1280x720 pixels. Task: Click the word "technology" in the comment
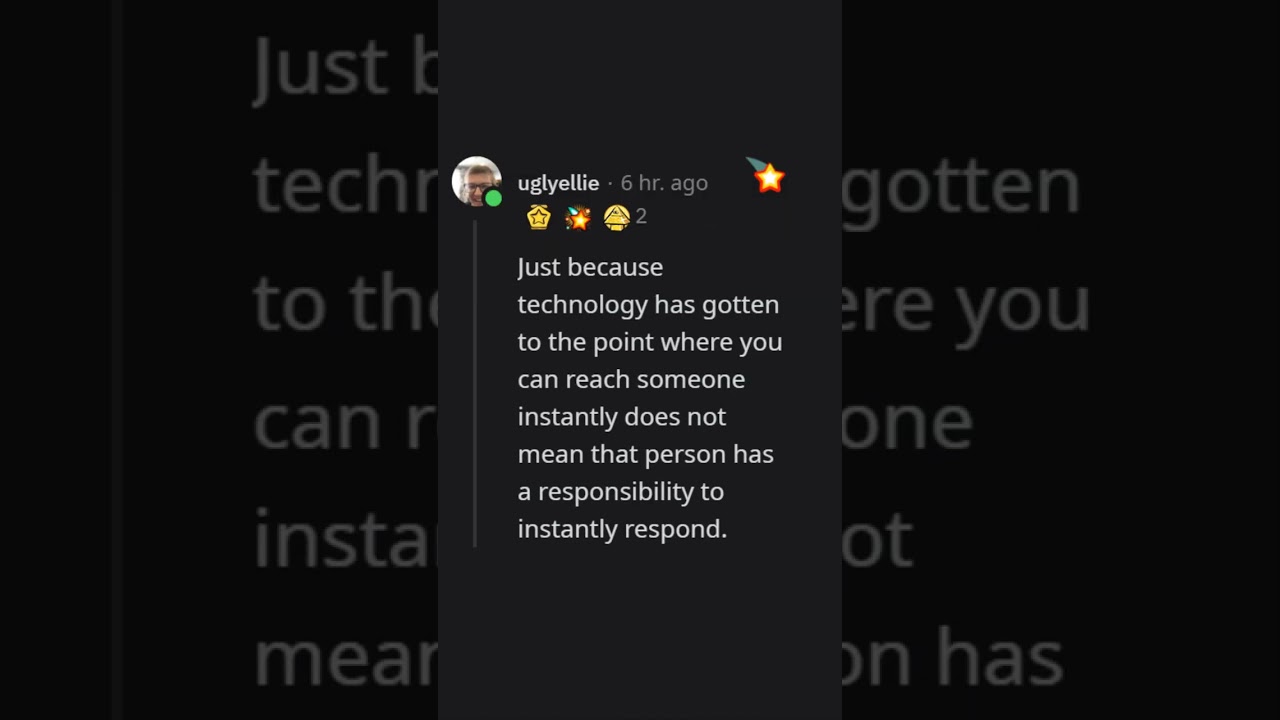(582, 304)
